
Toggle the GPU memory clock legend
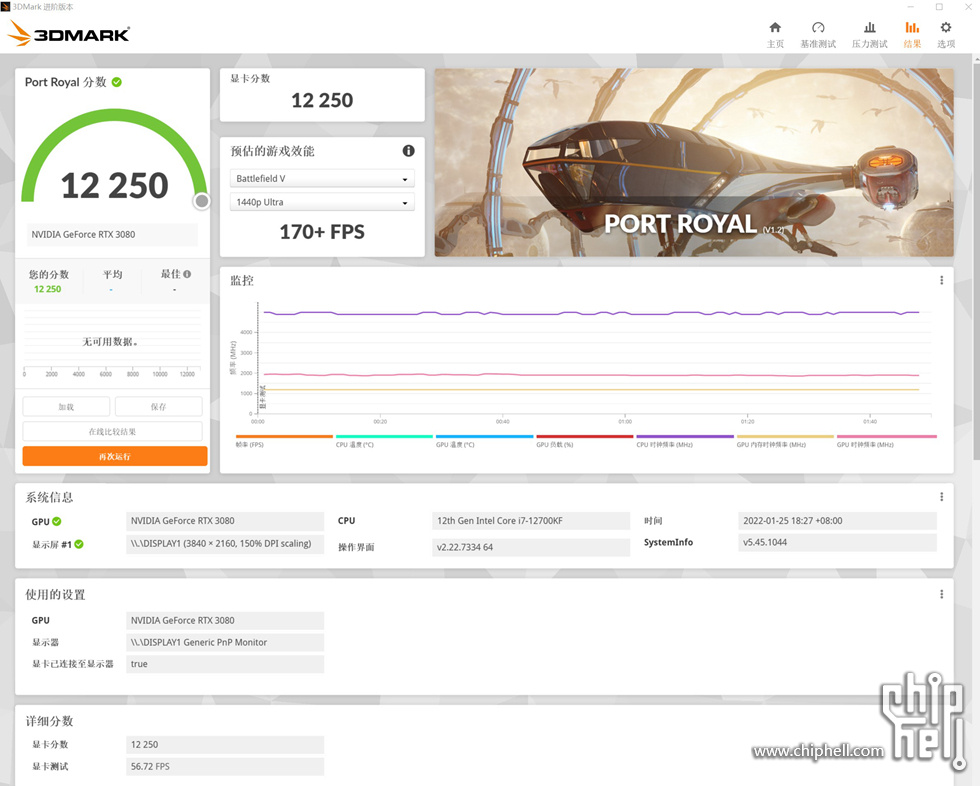785,440
